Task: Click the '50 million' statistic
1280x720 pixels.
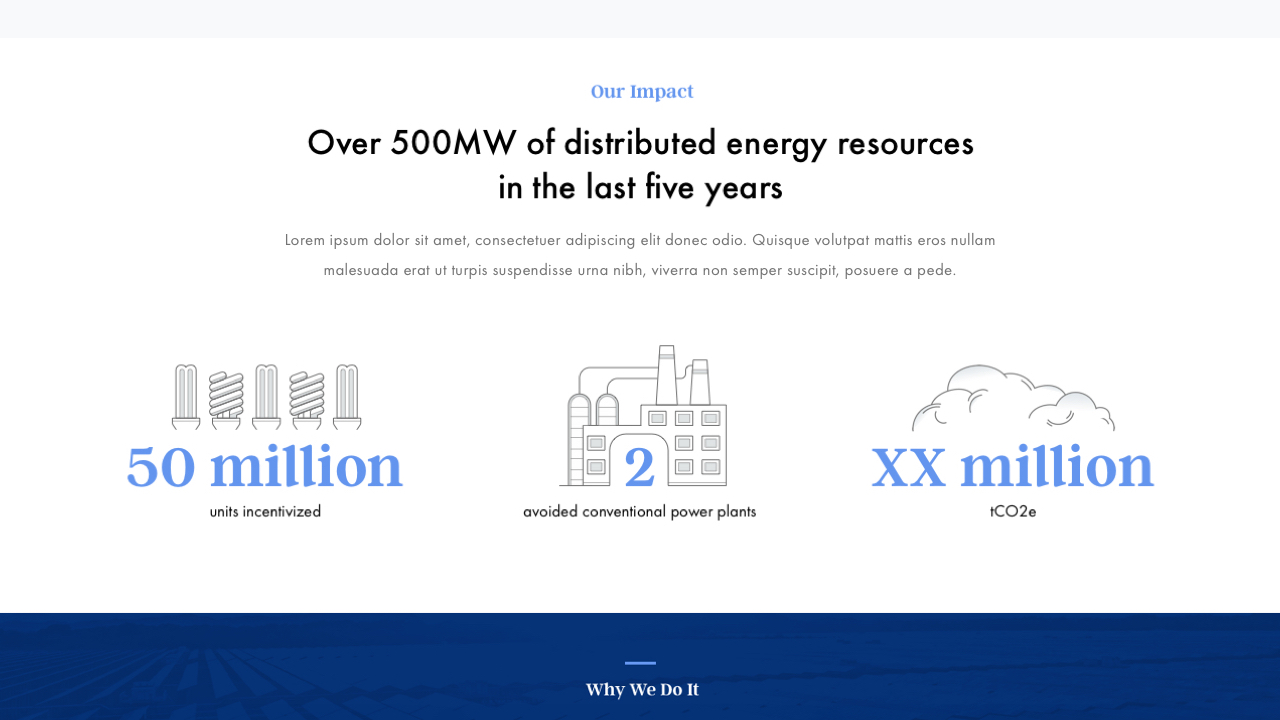Action: point(265,467)
